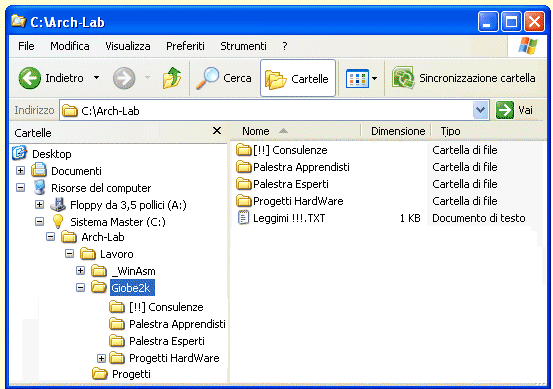The height and width of the screenshot is (389, 553).
Task: Click Palestra Esperti folder icon in file list
Action: tap(243, 184)
